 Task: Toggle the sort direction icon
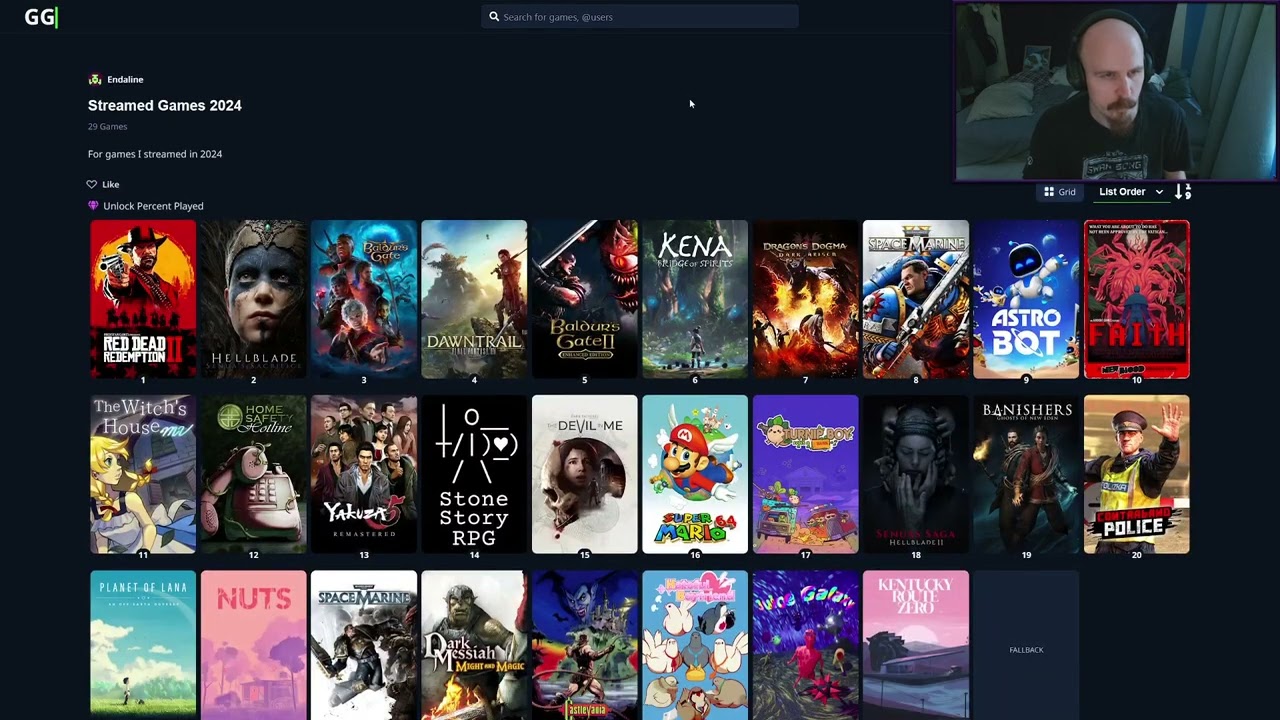1183,191
